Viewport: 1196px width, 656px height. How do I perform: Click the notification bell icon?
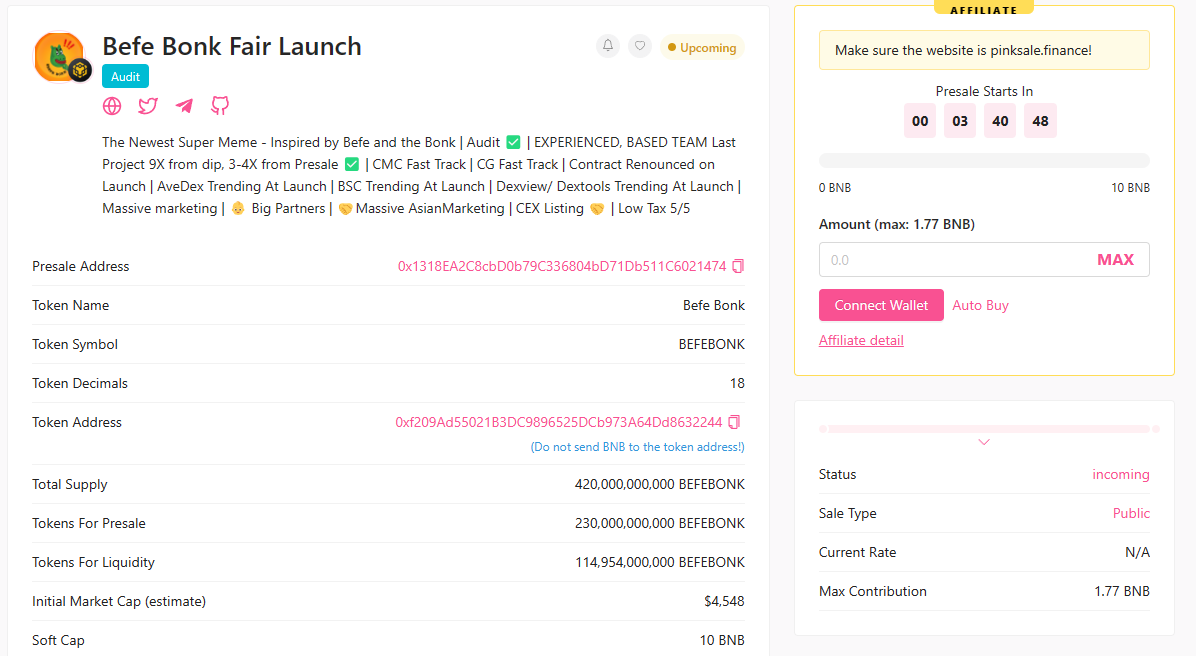click(x=607, y=46)
